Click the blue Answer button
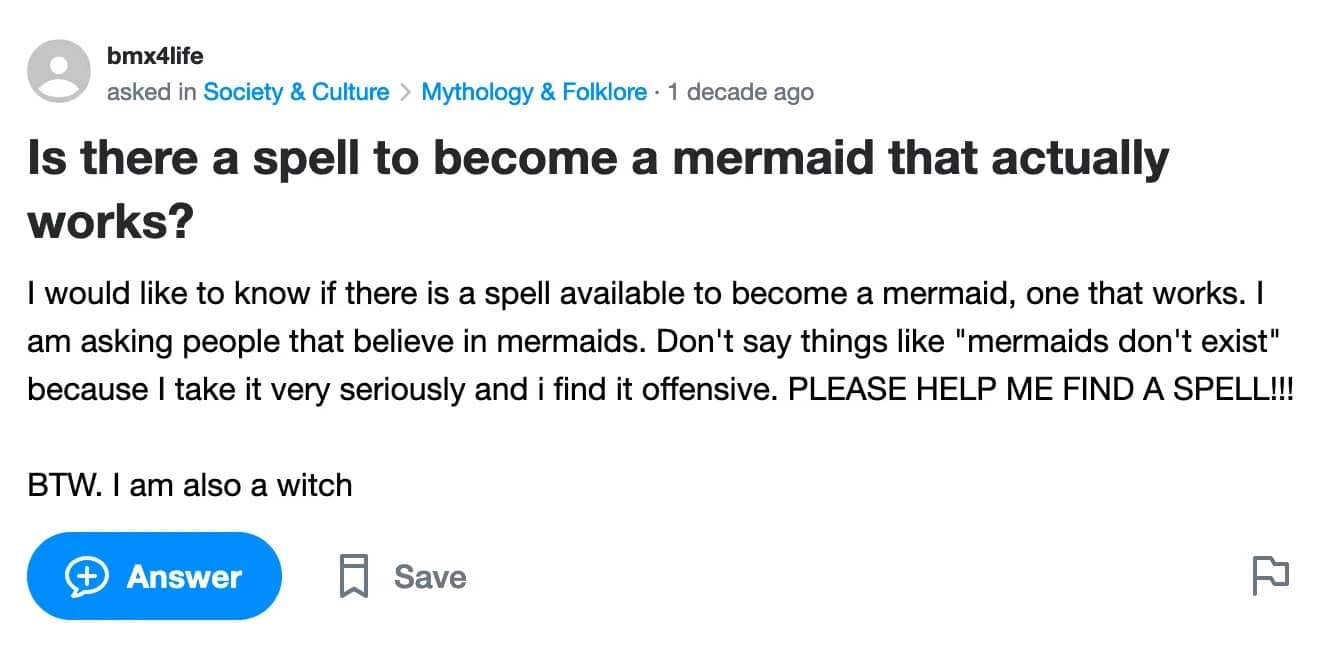 tap(154, 576)
